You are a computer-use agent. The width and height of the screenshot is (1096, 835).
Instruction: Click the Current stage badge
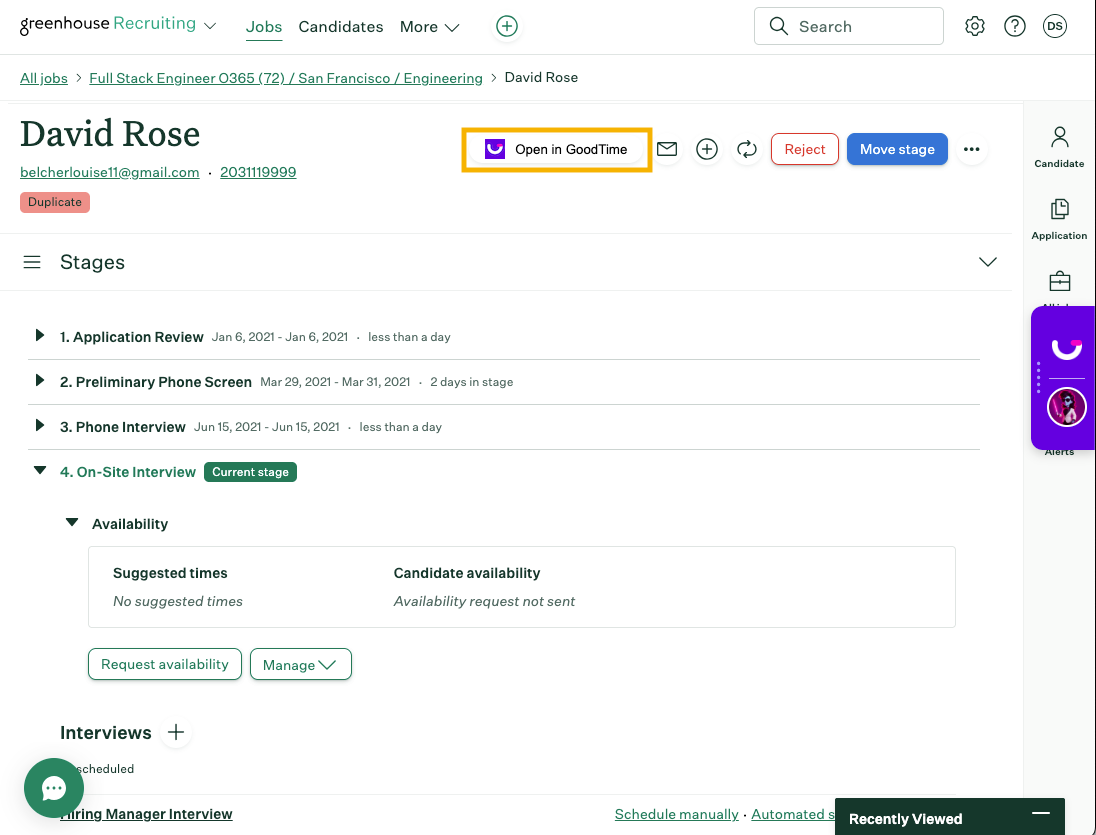(x=250, y=472)
